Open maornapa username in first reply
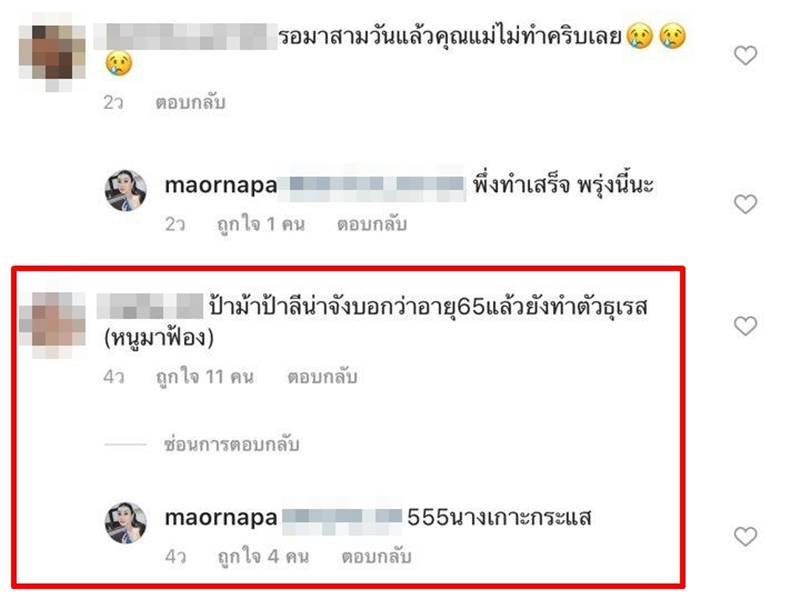Image resolution: width=800 pixels, height=608 pixels. click(221, 185)
